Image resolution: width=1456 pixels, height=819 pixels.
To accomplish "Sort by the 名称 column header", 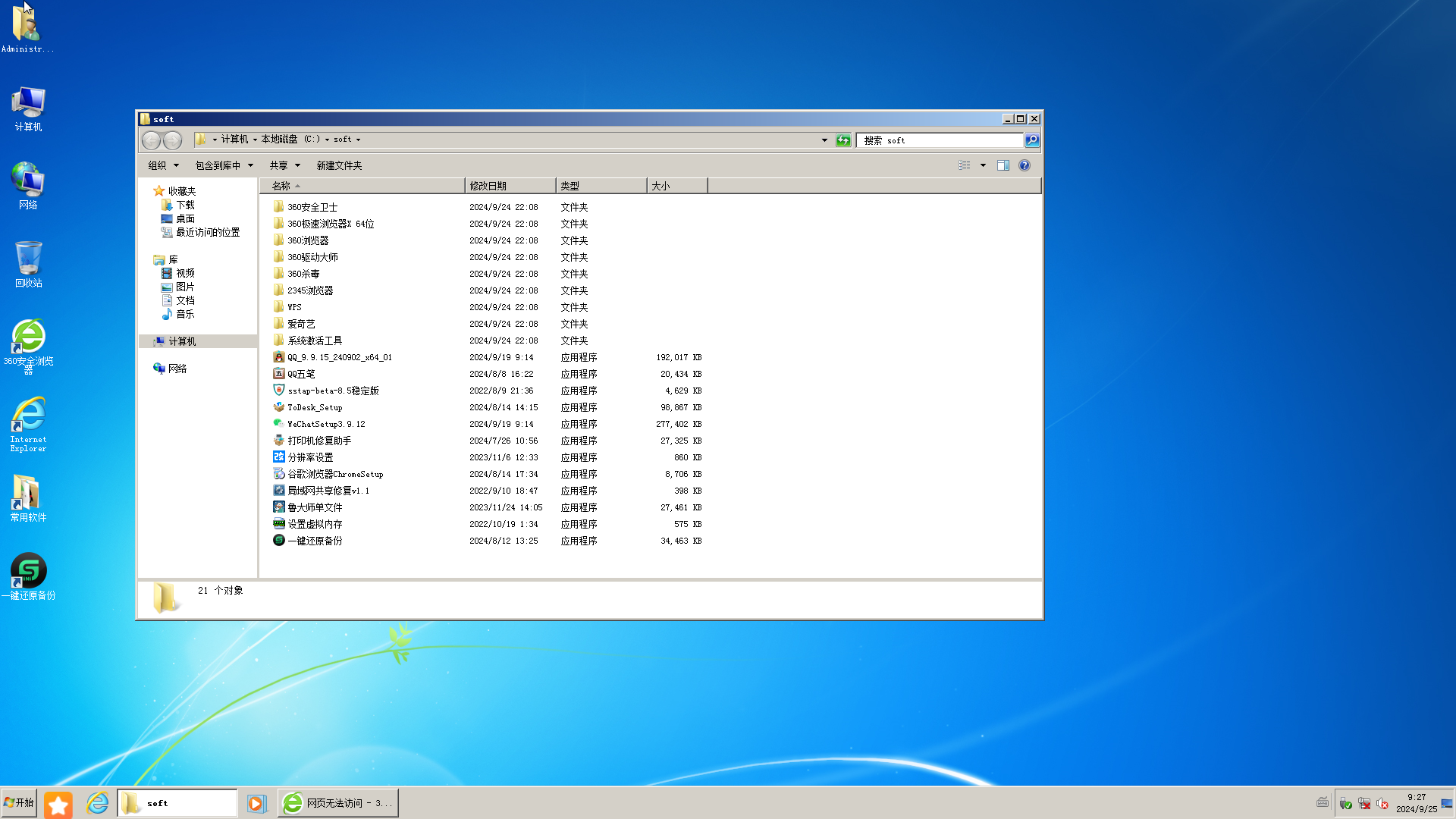I will pyautogui.click(x=362, y=186).
